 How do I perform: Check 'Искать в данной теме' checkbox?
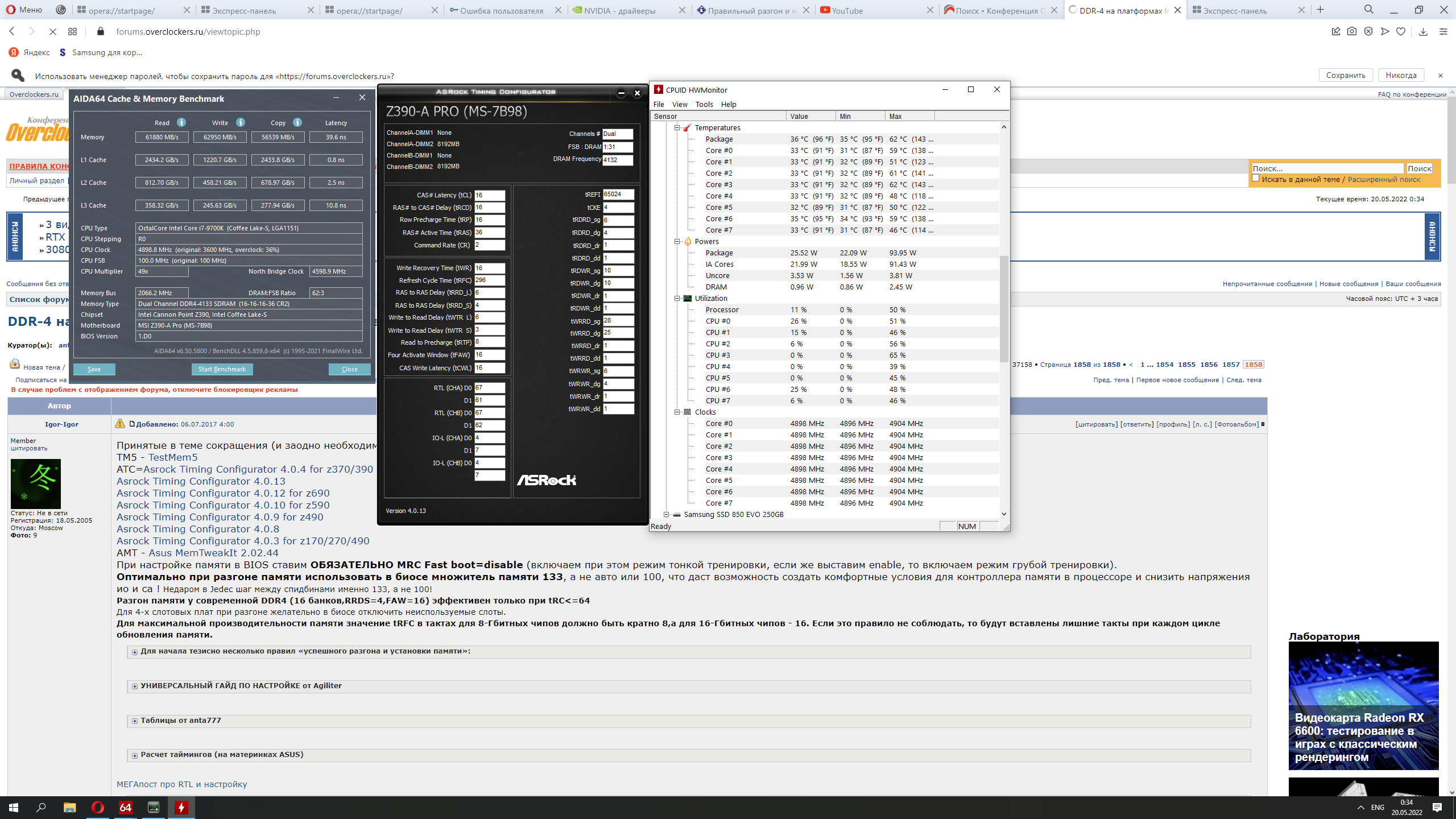pos(1256,179)
